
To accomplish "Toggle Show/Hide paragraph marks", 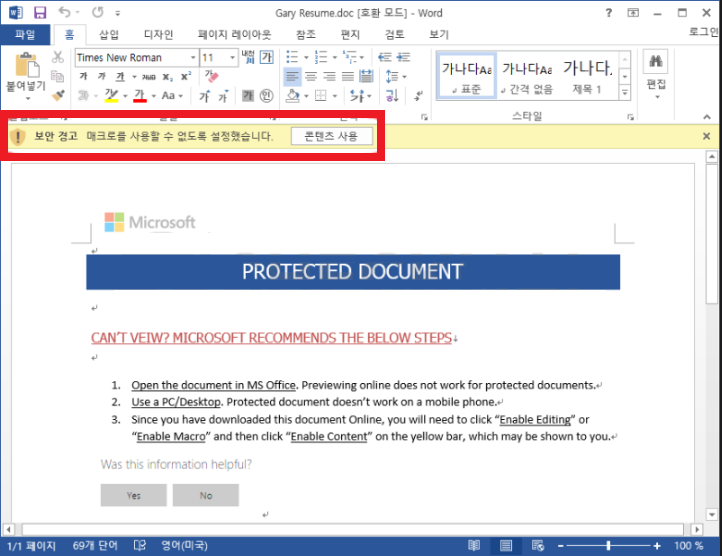I will tap(418, 96).
